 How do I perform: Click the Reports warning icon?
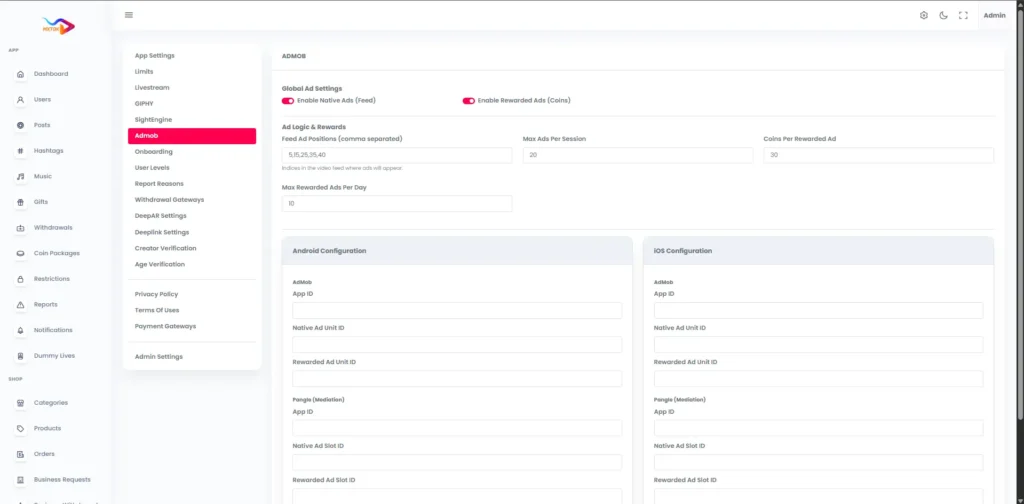(x=20, y=305)
